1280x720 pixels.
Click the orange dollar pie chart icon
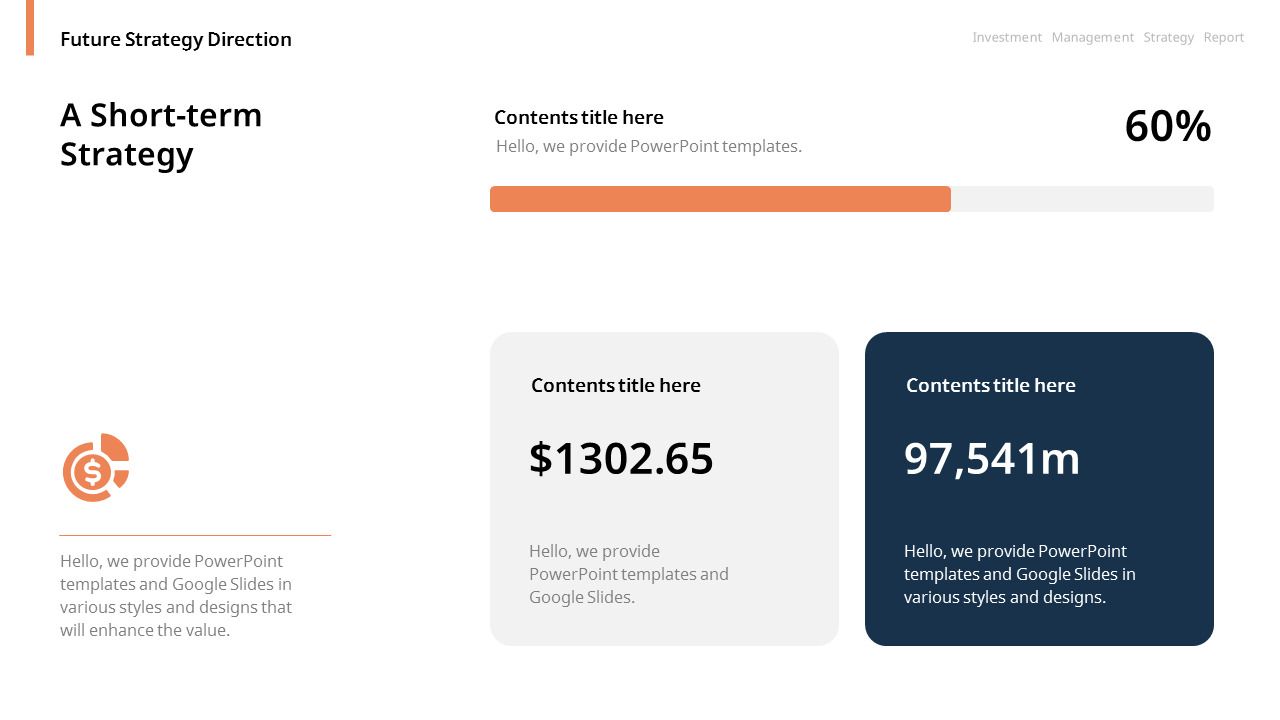coord(95,468)
